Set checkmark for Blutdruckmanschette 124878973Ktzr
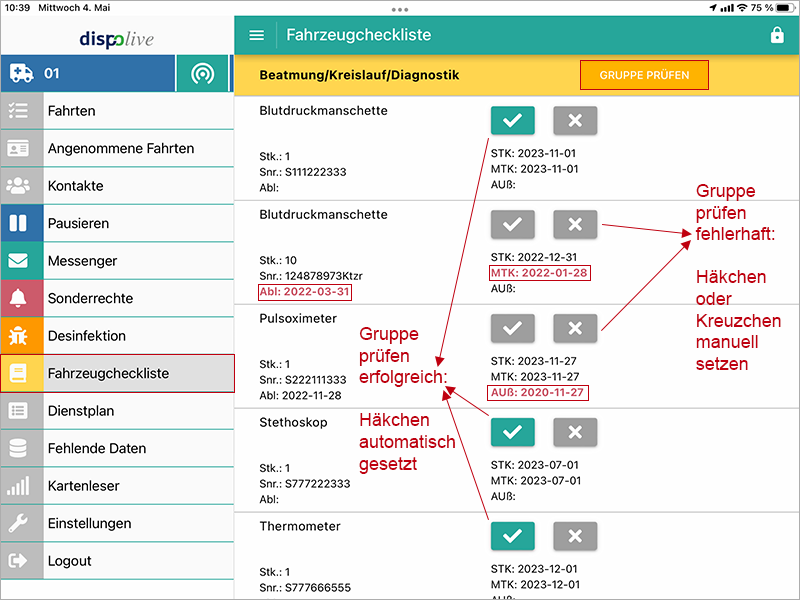800x600 pixels. (512, 224)
